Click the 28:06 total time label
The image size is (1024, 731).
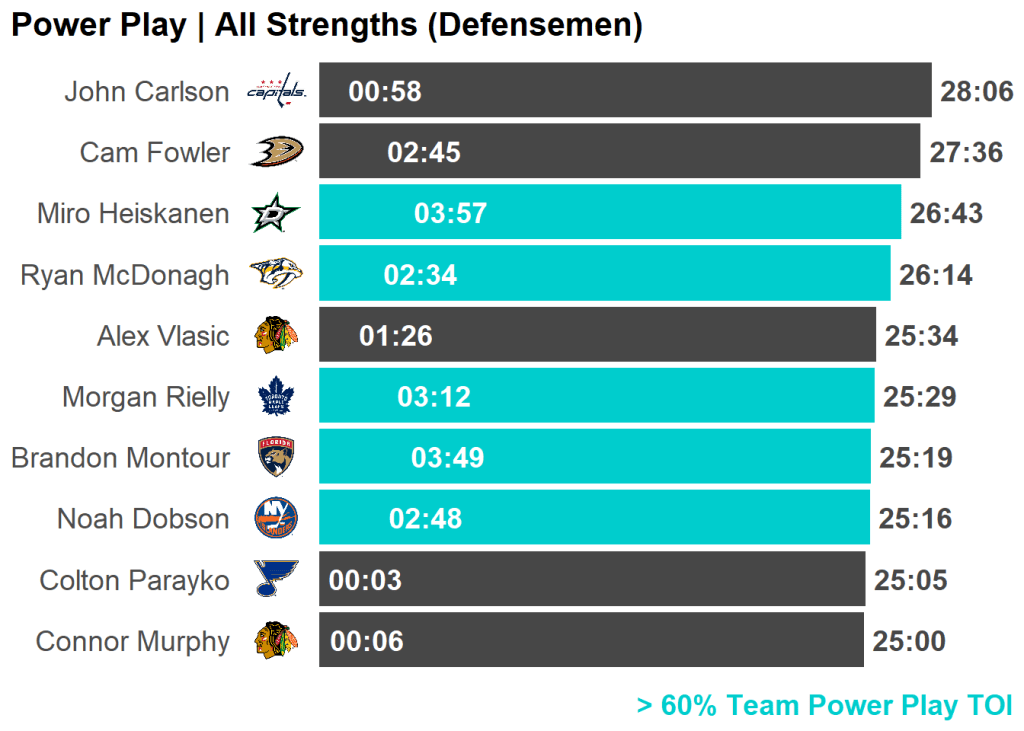click(977, 92)
